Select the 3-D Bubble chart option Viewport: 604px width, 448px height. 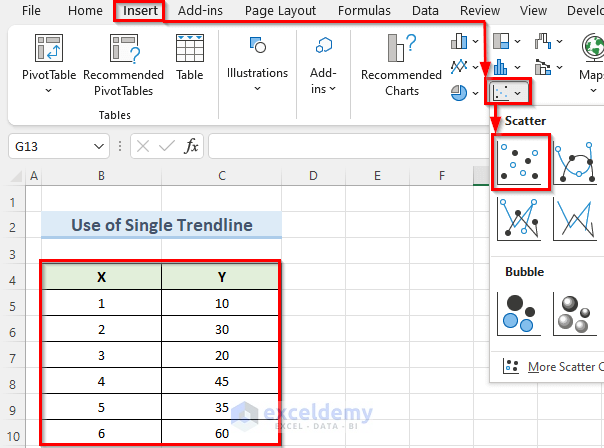point(575,314)
